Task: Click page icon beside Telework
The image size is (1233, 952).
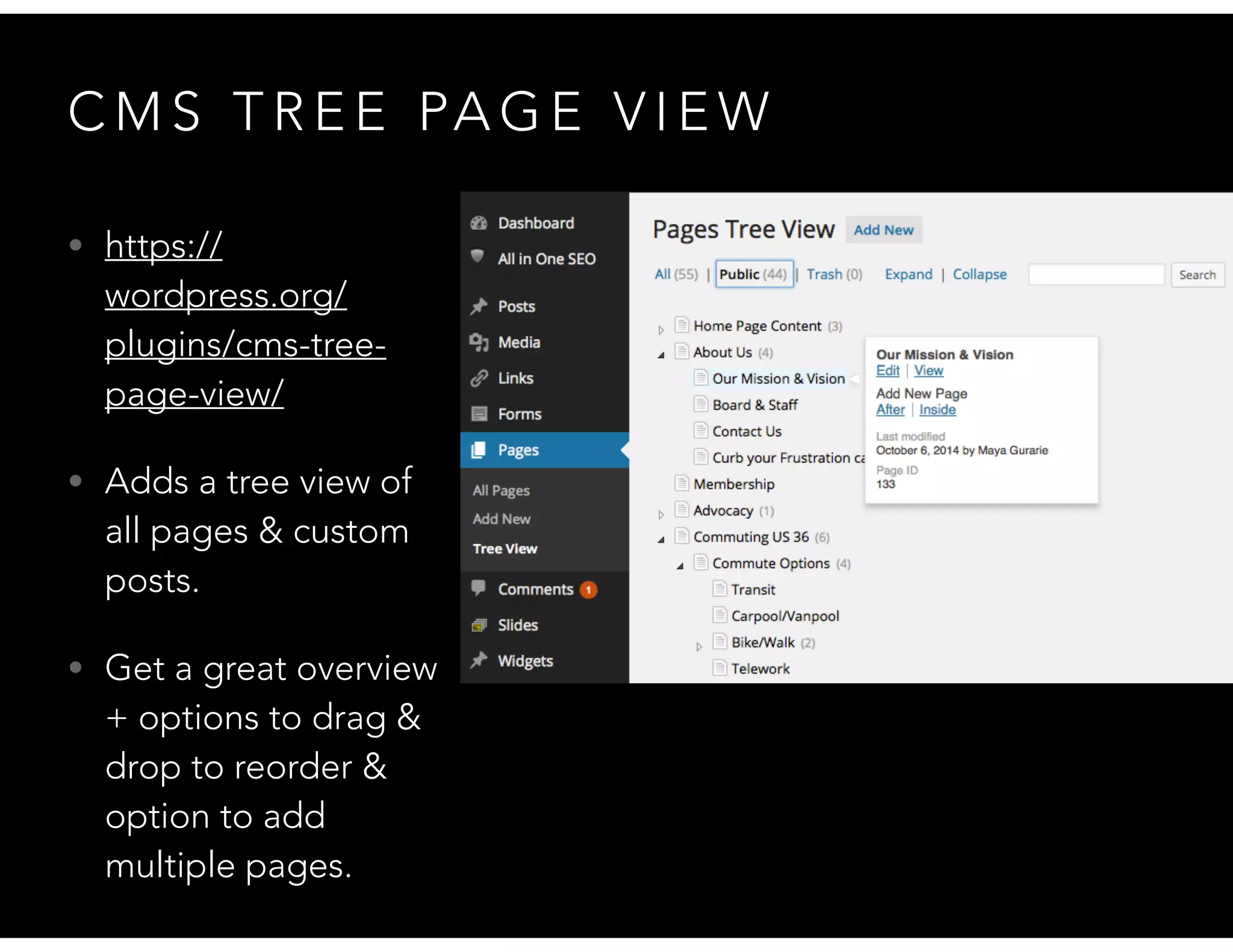Action: (719, 667)
